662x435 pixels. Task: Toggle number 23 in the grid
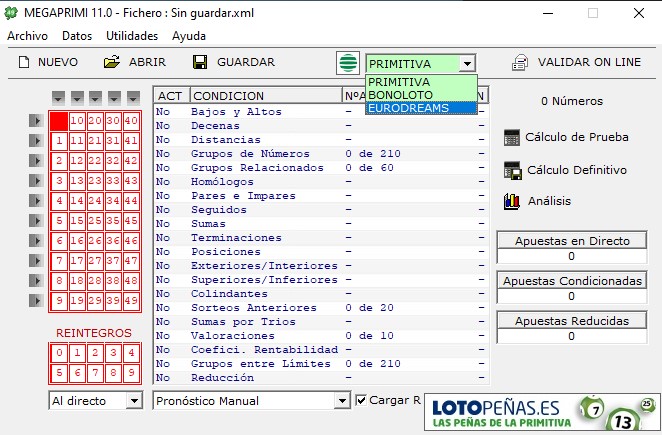point(95,181)
